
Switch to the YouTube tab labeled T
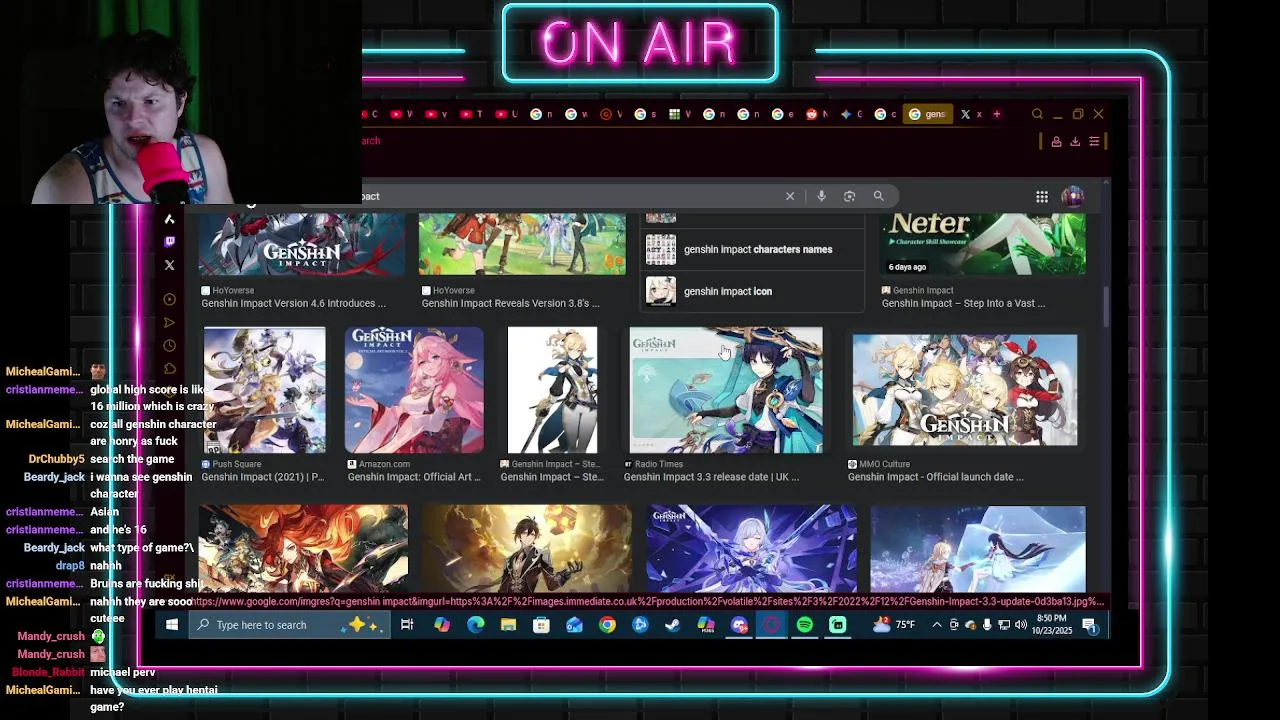(x=470, y=114)
